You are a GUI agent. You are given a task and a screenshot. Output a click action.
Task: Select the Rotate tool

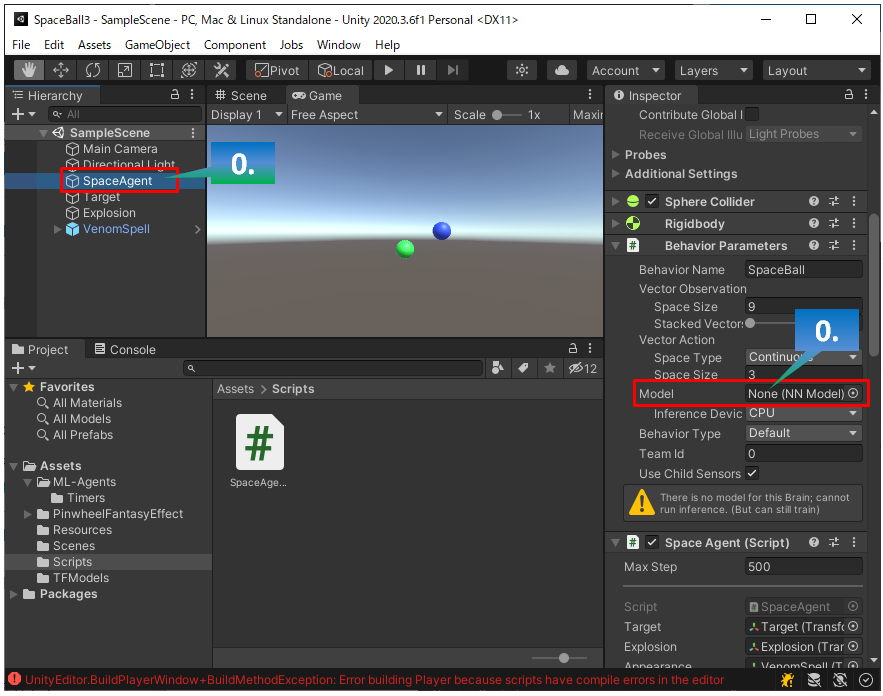[93, 70]
